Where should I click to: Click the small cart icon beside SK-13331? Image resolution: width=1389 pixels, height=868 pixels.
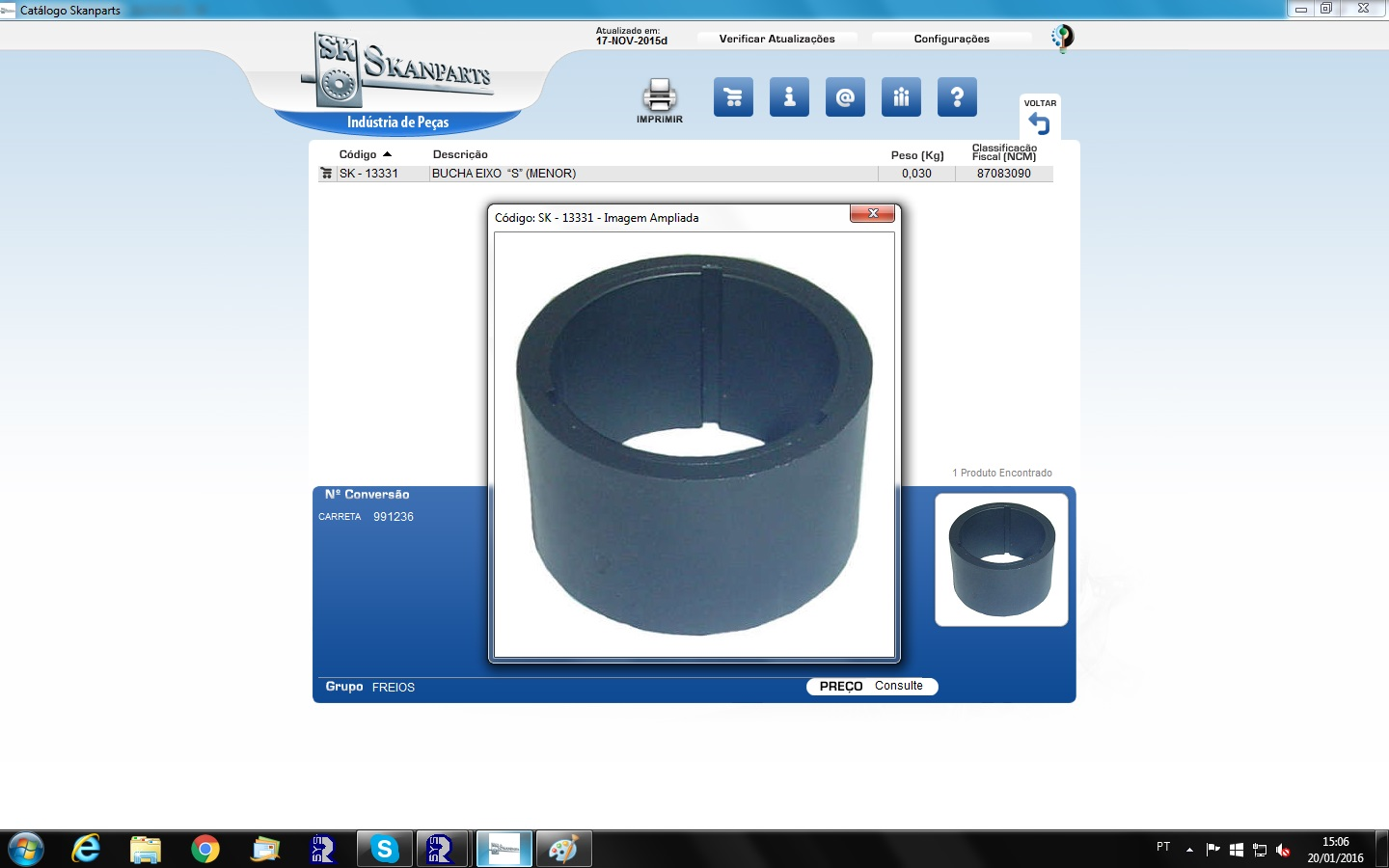coord(326,174)
